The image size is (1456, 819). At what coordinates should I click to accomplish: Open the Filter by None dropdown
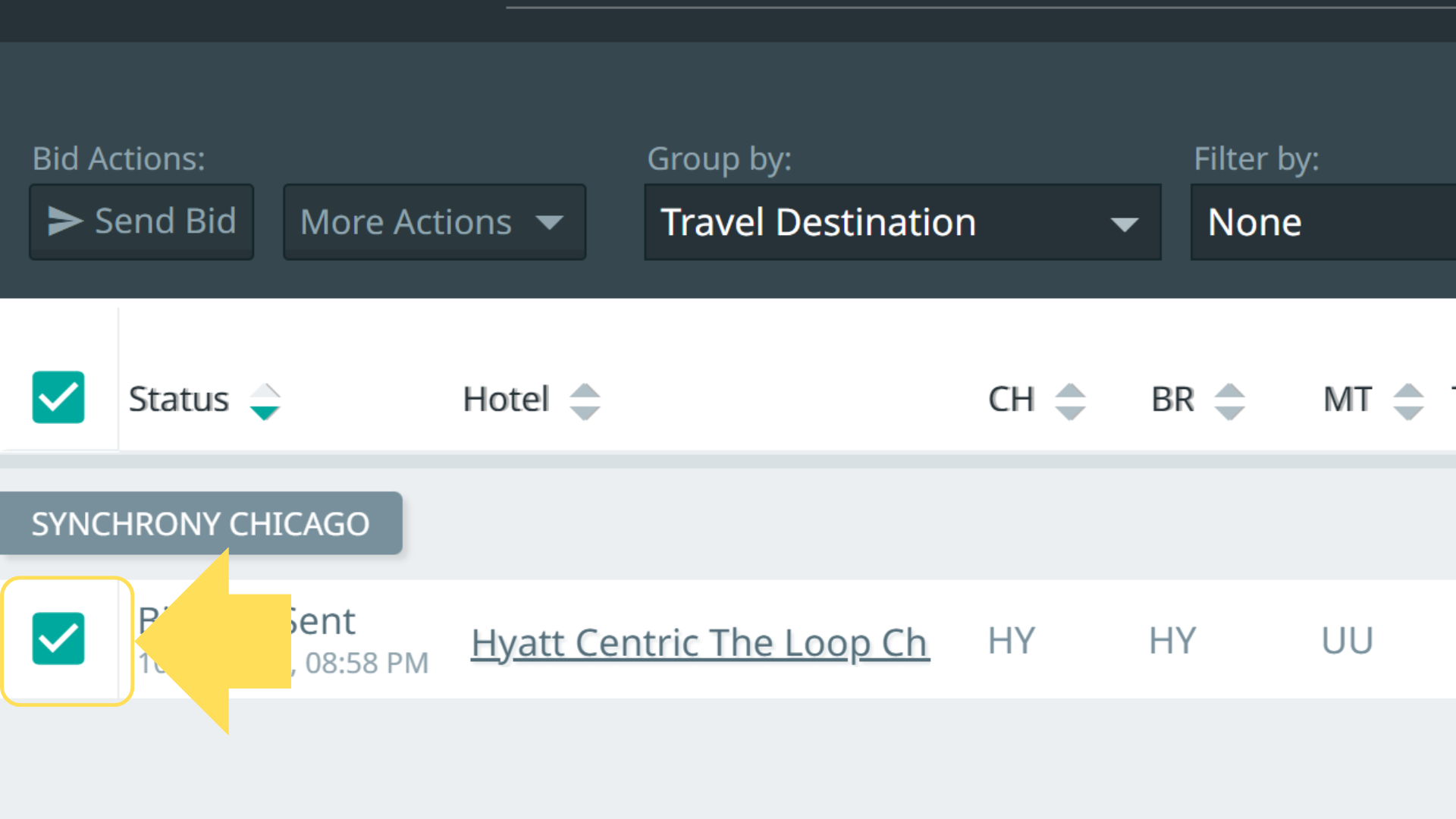(1323, 222)
